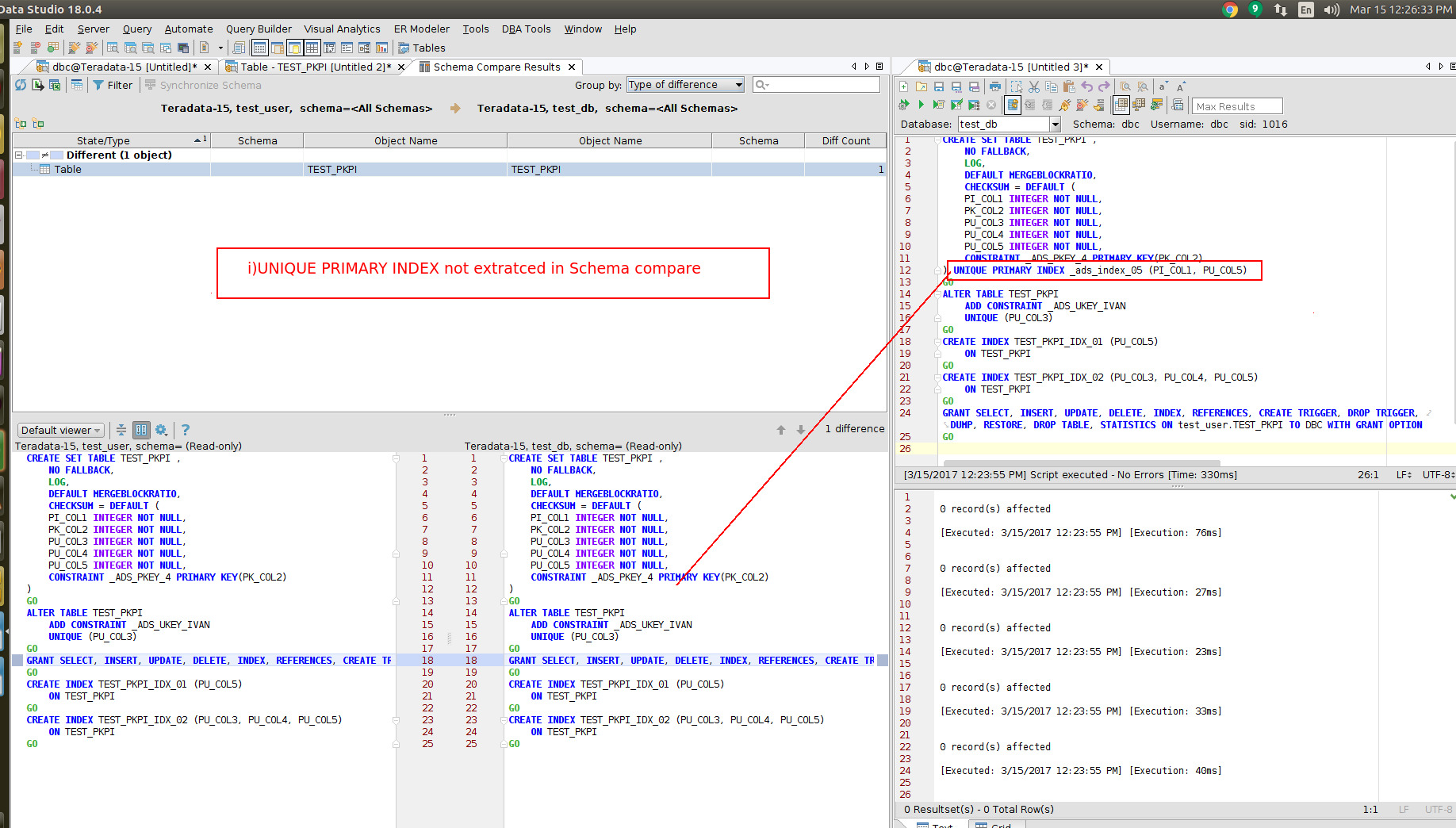Click the Chrome icon in top panel

pyautogui.click(x=1230, y=10)
